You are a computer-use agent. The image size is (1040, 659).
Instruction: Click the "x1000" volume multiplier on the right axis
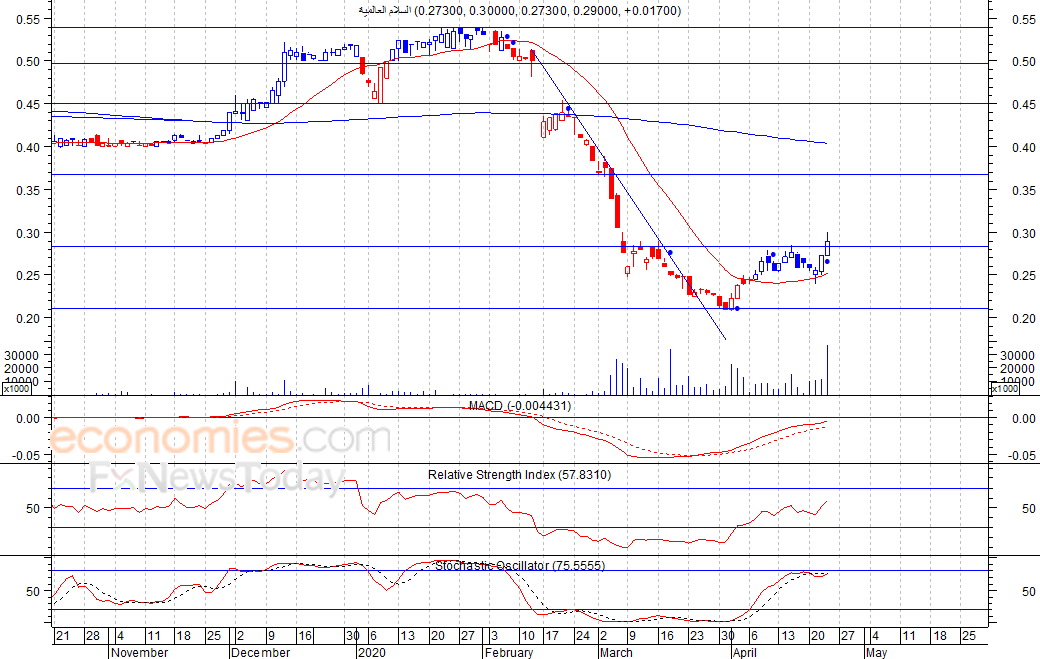[x=1004, y=389]
